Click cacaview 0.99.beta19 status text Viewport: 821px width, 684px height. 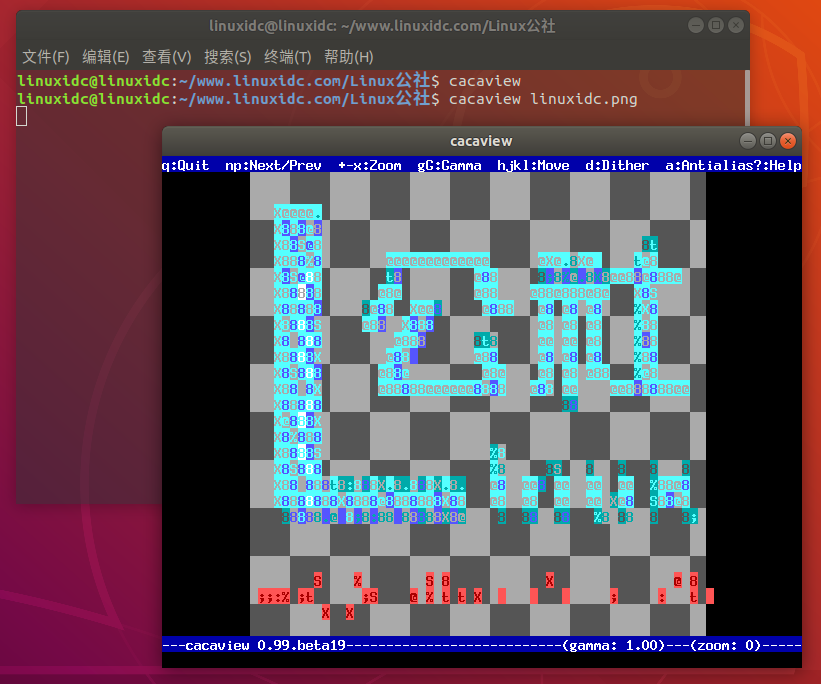coord(265,645)
